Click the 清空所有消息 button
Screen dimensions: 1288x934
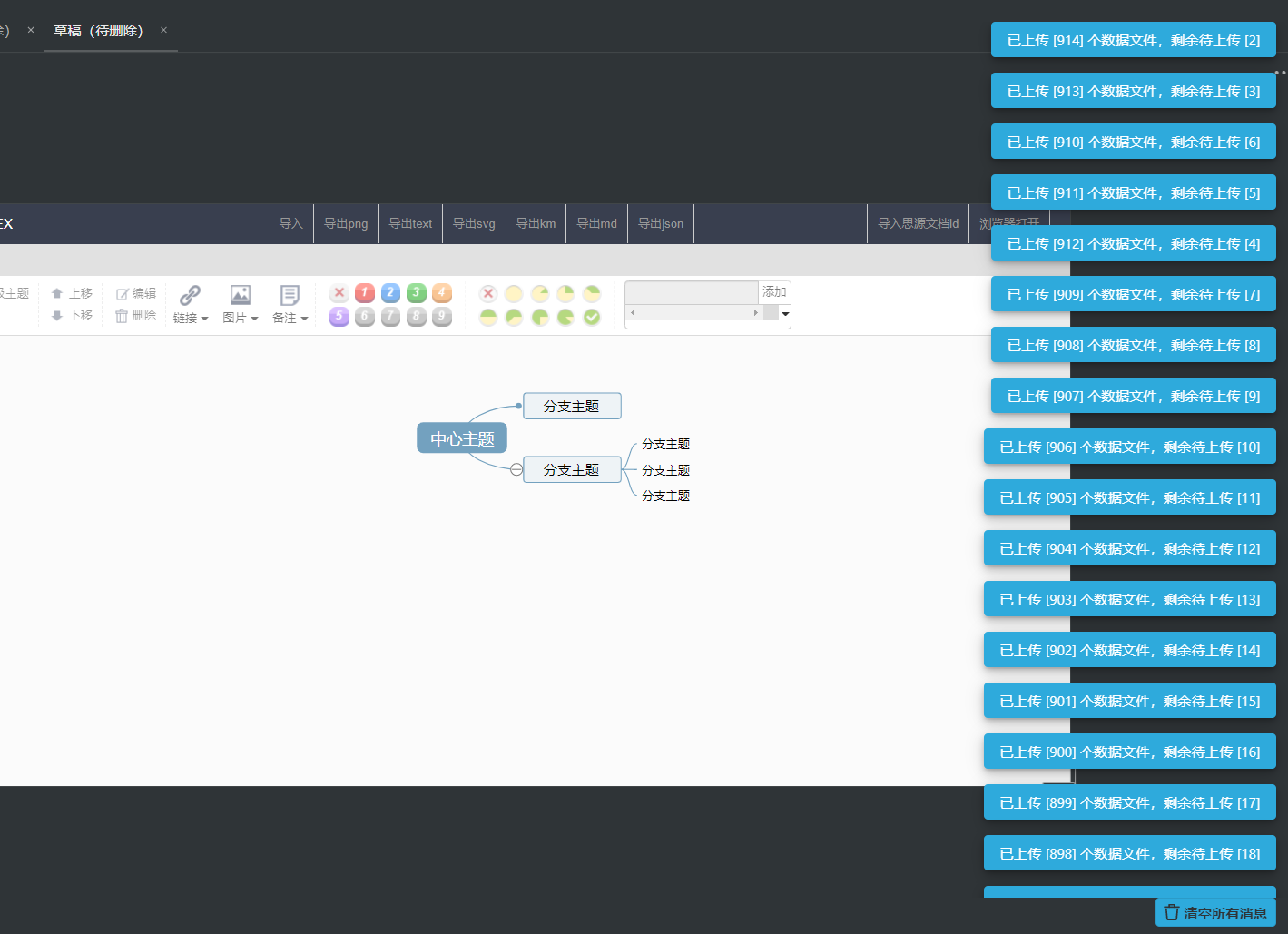1215,913
